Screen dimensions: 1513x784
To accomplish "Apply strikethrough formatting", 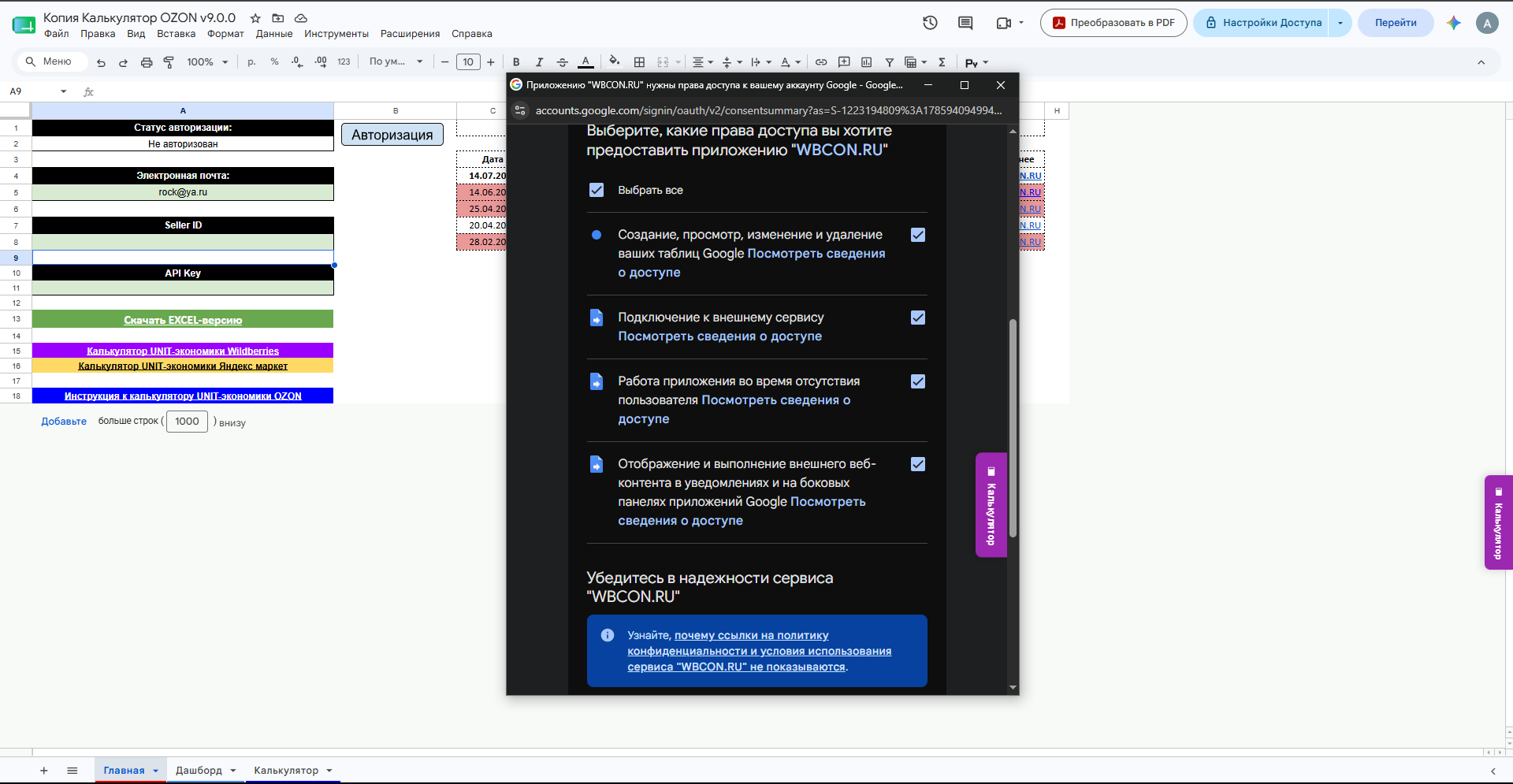I will (x=562, y=62).
